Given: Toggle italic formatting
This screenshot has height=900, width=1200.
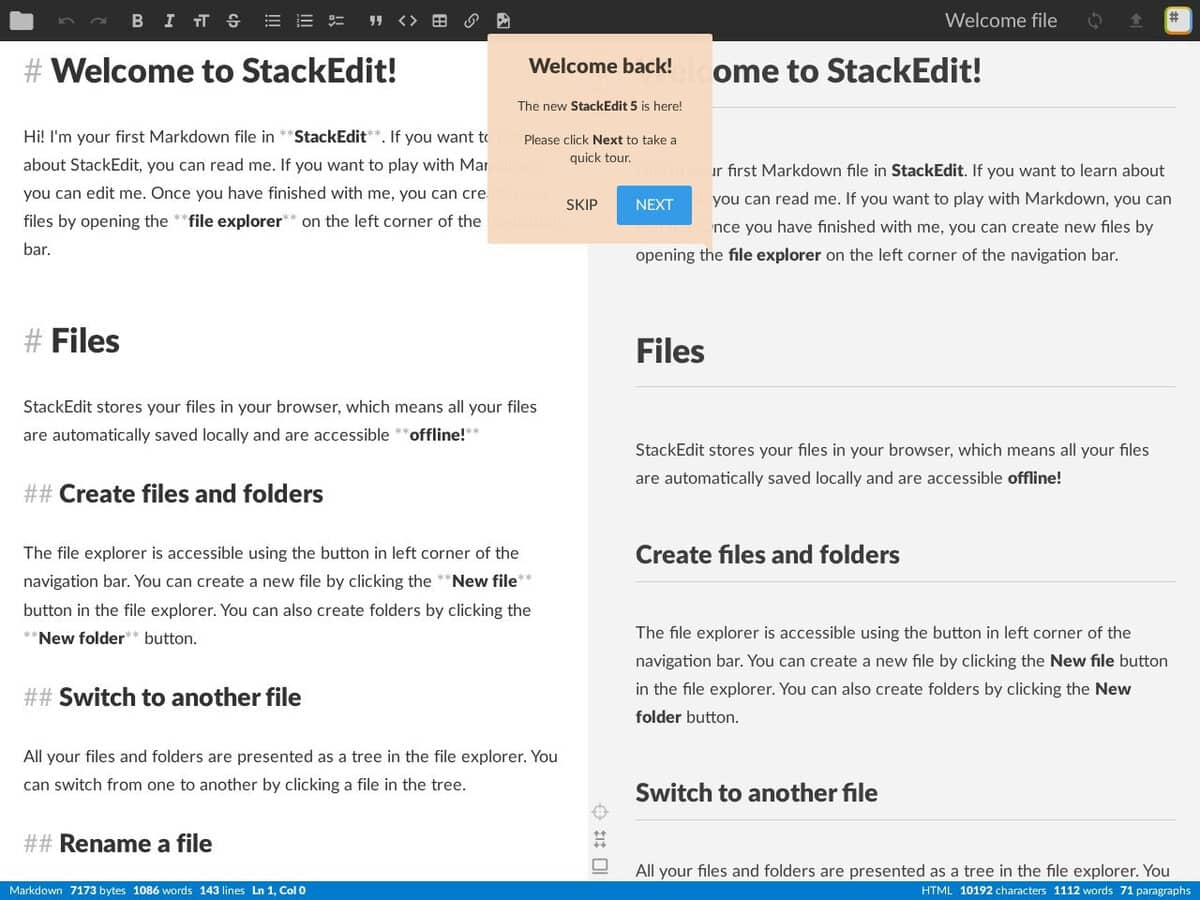Looking at the screenshot, I should [169, 20].
